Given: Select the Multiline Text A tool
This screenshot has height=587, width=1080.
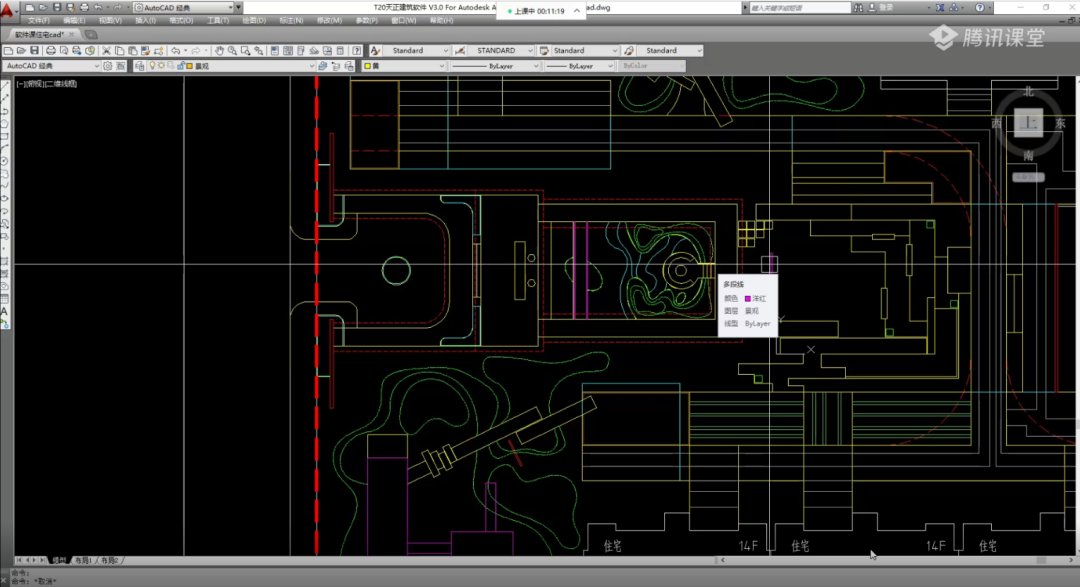Looking at the screenshot, I should (5, 311).
